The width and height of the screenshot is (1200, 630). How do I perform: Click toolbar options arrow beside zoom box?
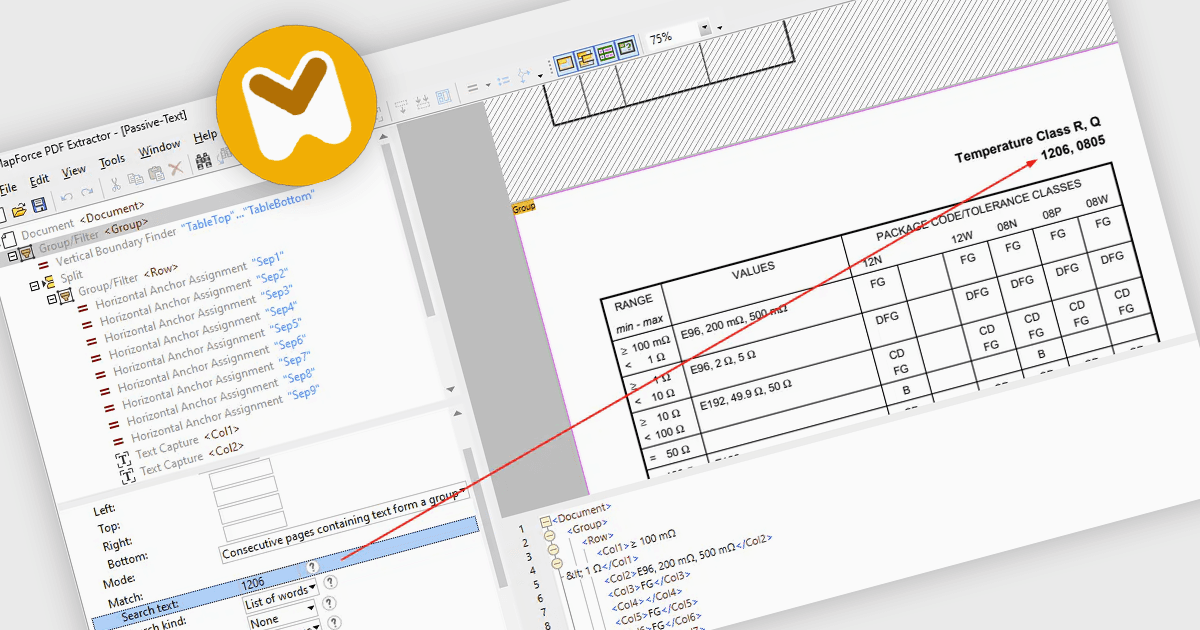click(x=721, y=26)
